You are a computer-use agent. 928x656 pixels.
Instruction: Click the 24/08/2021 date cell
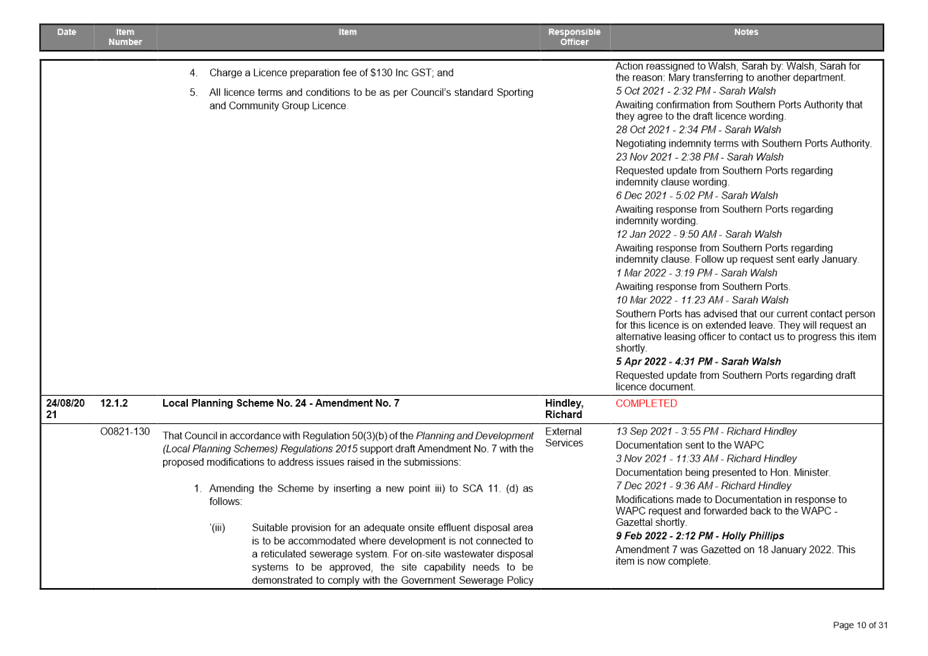point(65,408)
